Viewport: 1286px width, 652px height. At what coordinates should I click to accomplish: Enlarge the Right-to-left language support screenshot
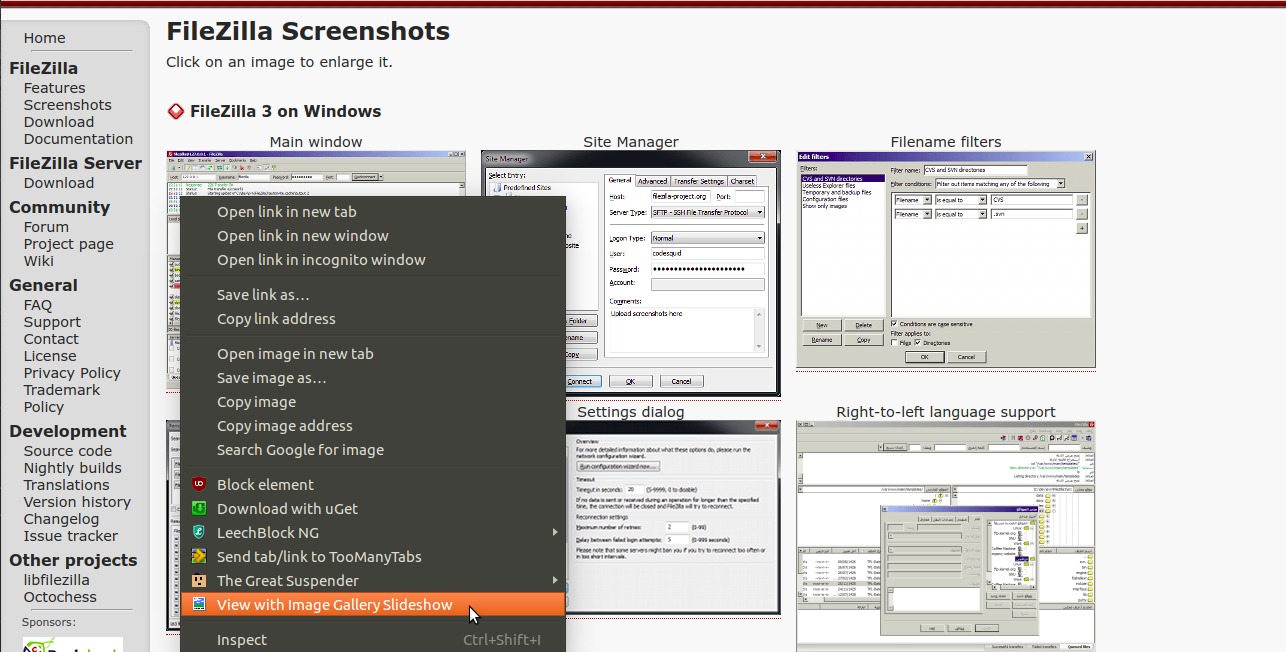[x=946, y=536]
